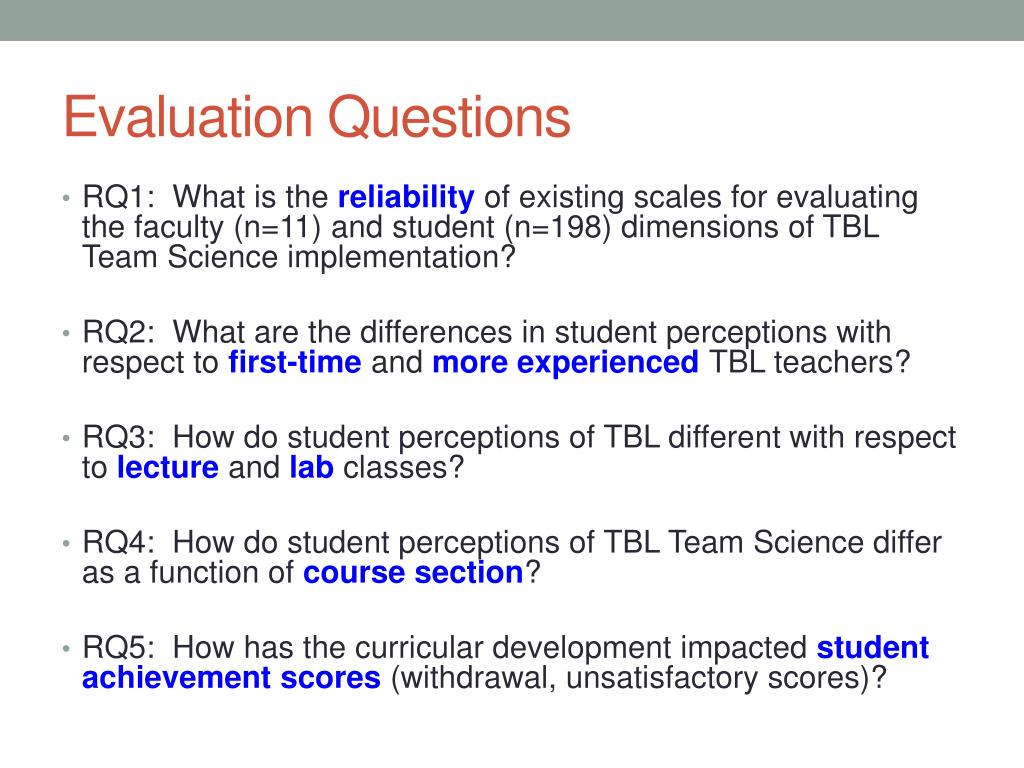Click the 'RQ1:' label
The height and width of the screenshot is (768, 1024).
119,197
